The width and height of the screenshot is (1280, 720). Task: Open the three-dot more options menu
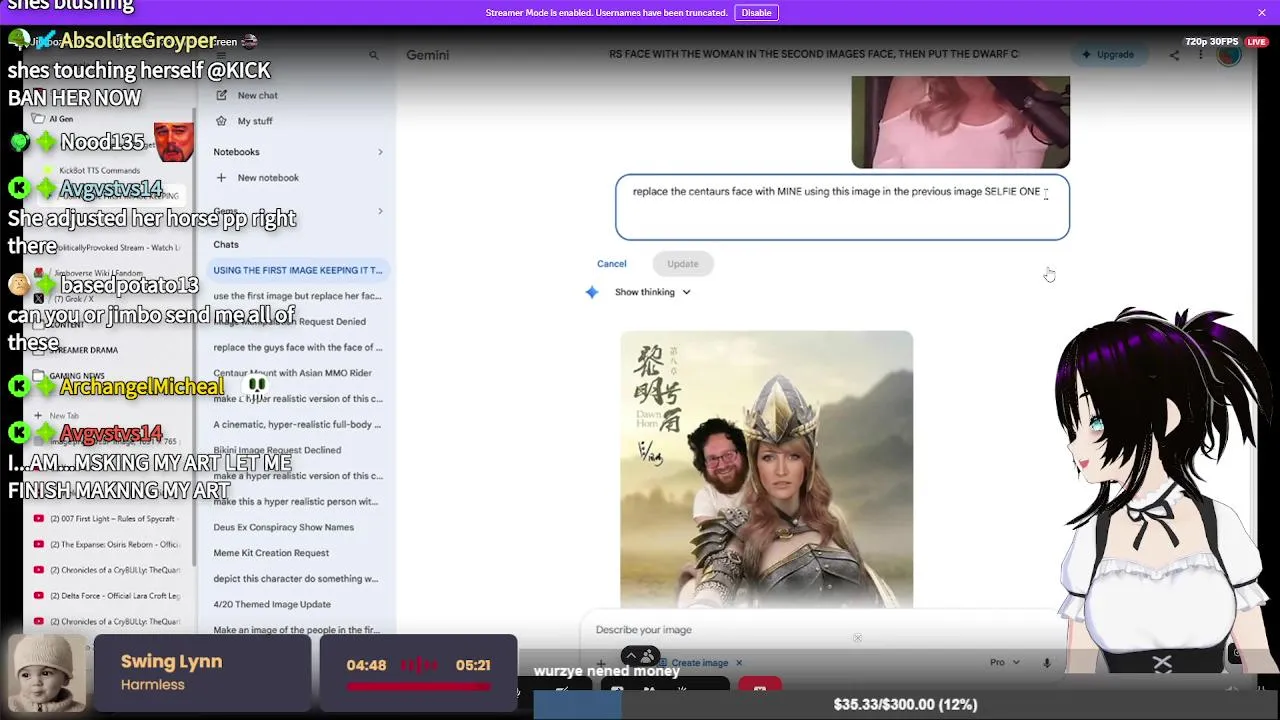click(1201, 55)
